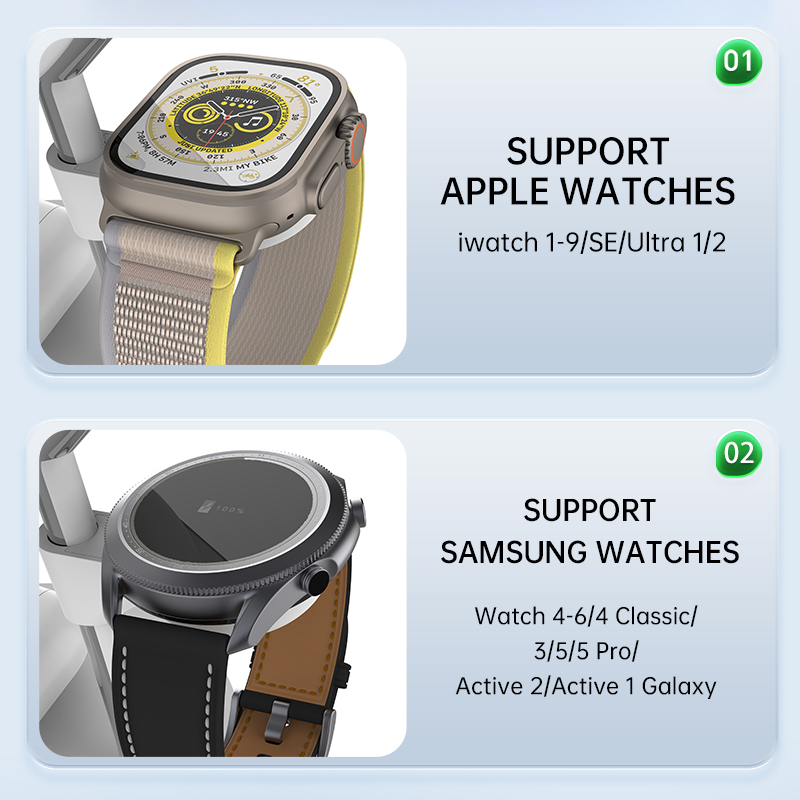The height and width of the screenshot is (800, 800).
Task: Tap the yellow activity rings complication
Action: point(198,114)
